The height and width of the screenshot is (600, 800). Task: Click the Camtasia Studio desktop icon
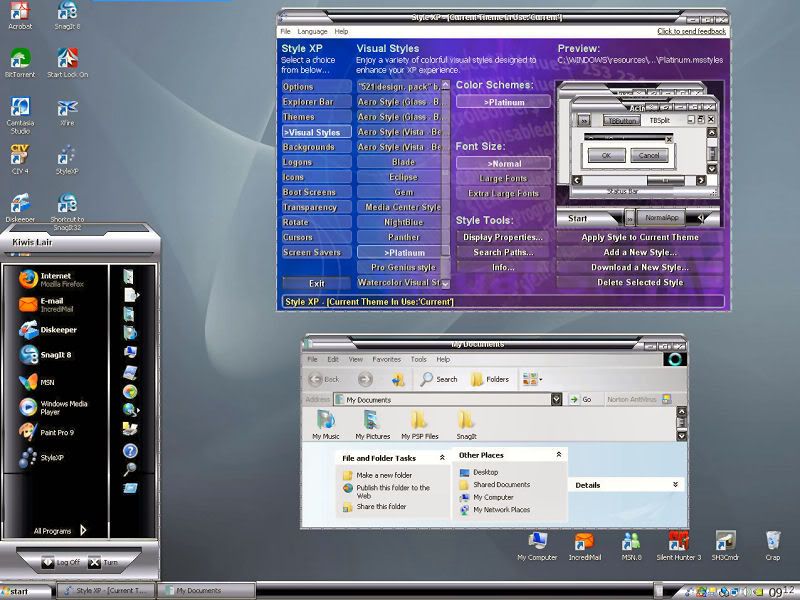tap(20, 115)
